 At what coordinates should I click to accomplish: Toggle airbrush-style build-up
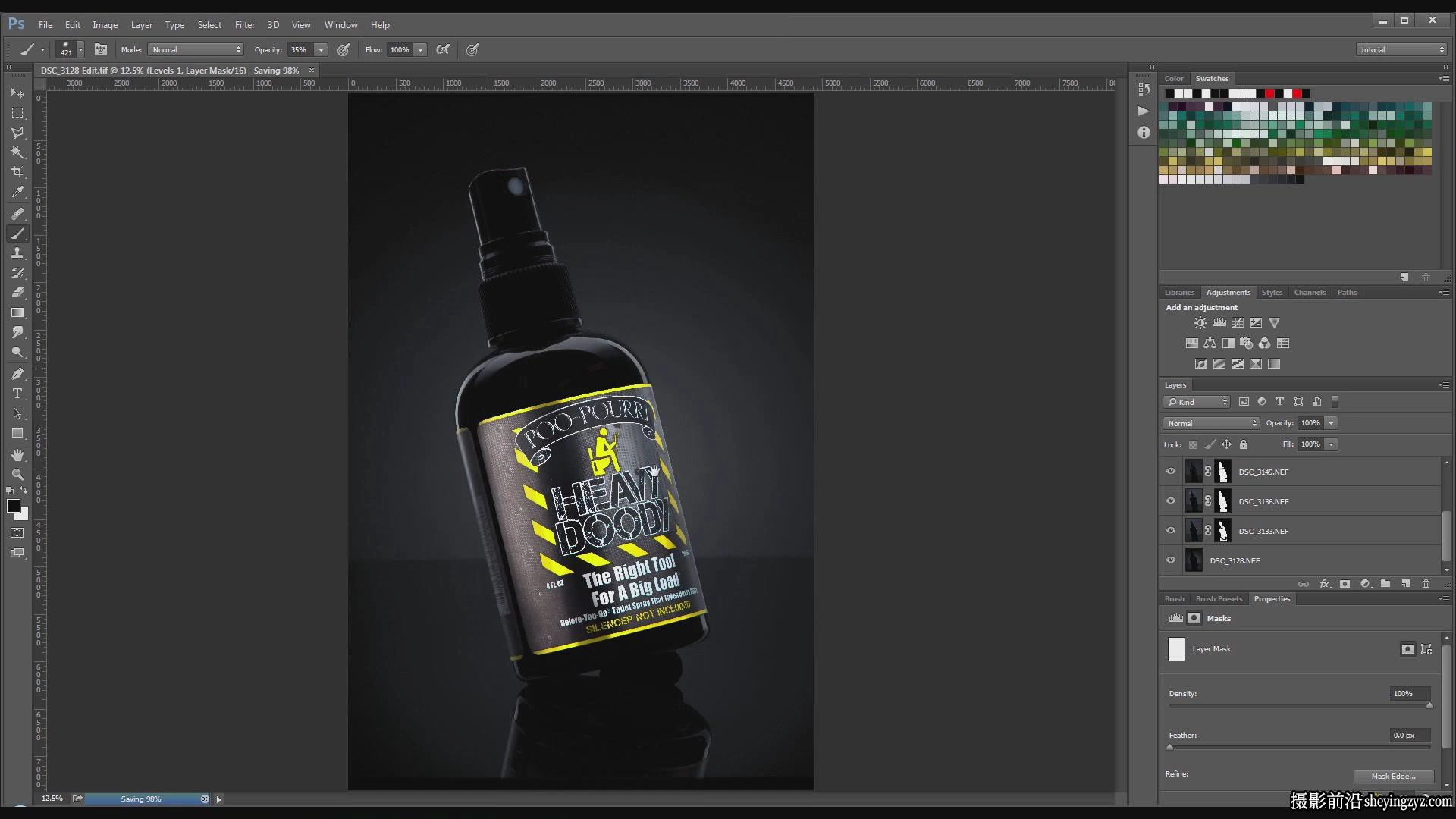click(444, 49)
